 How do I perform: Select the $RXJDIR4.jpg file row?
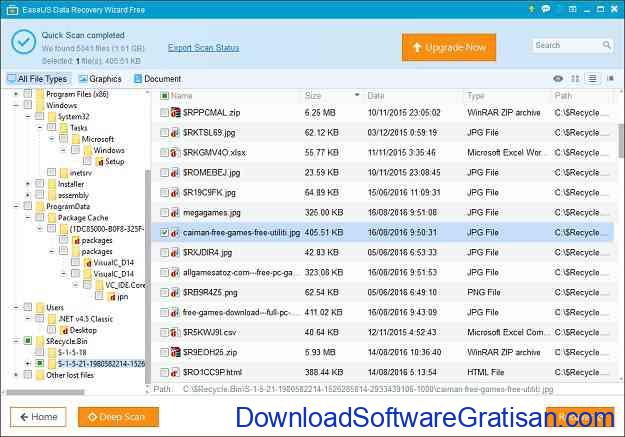pyautogui.click(x=383, y=252)
